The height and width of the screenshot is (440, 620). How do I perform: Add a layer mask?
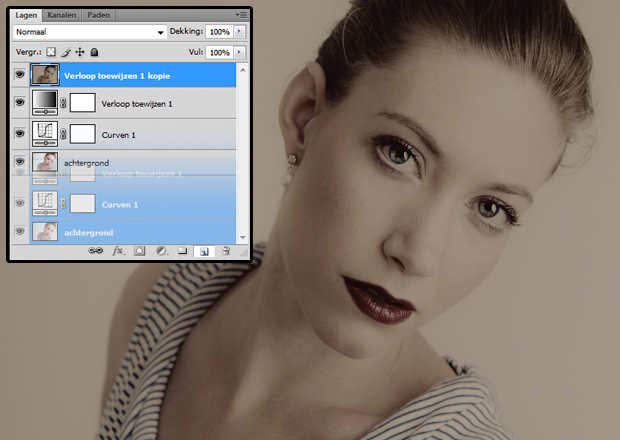[x=139, y=251]
